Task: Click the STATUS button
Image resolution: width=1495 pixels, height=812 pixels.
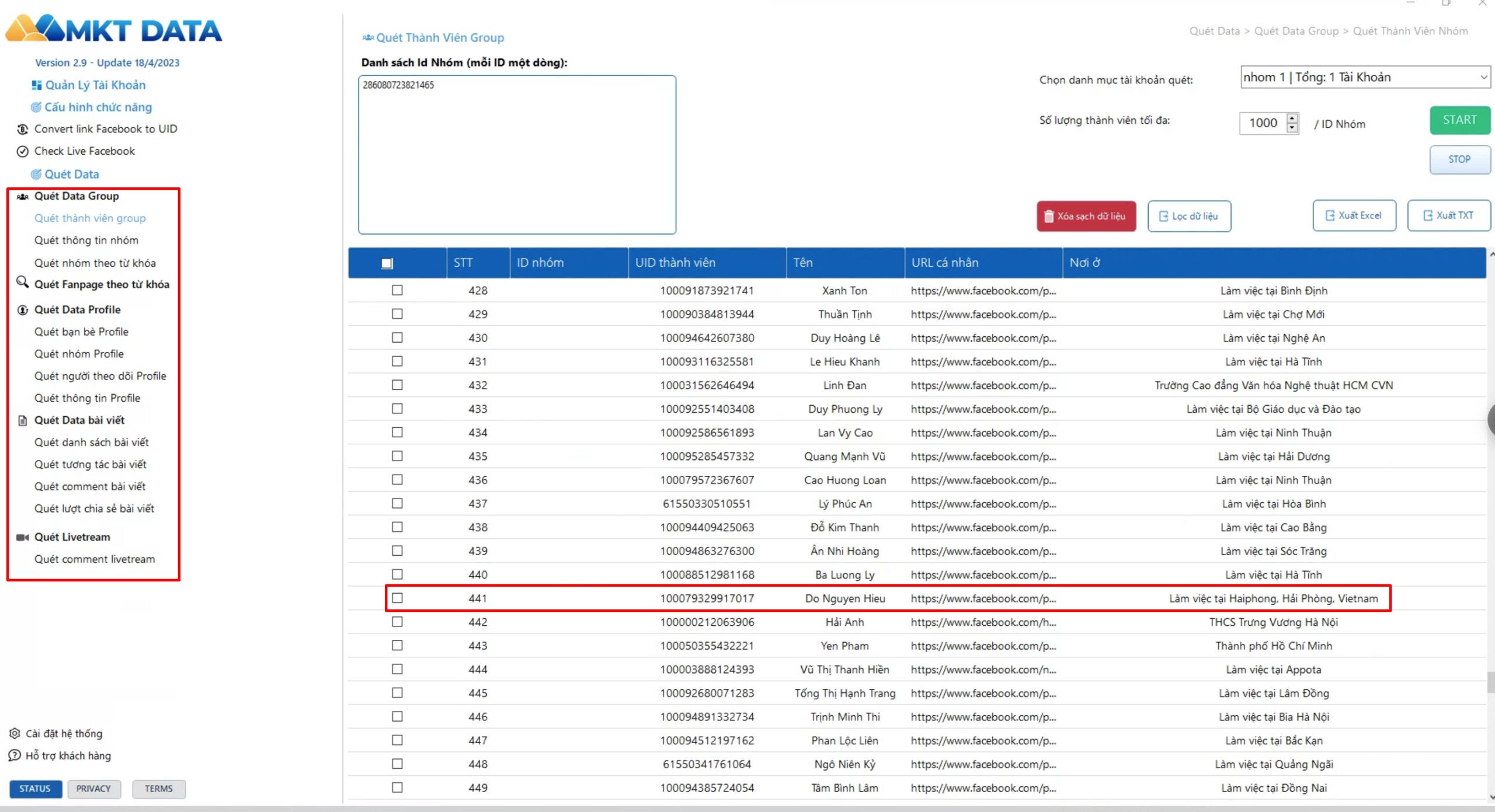Action: click(35, 789)
